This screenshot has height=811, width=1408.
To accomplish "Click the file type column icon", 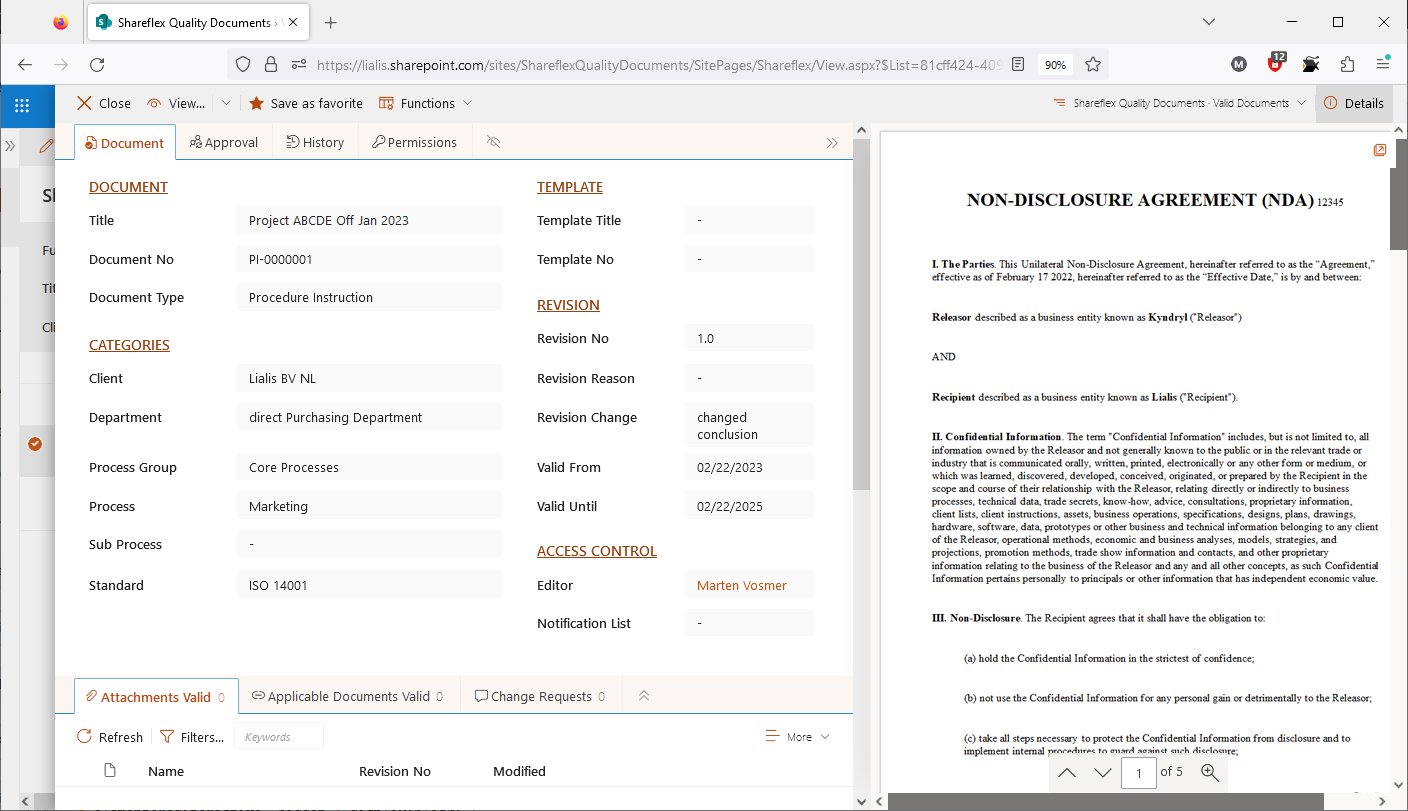I will click(x=110, y=770).
